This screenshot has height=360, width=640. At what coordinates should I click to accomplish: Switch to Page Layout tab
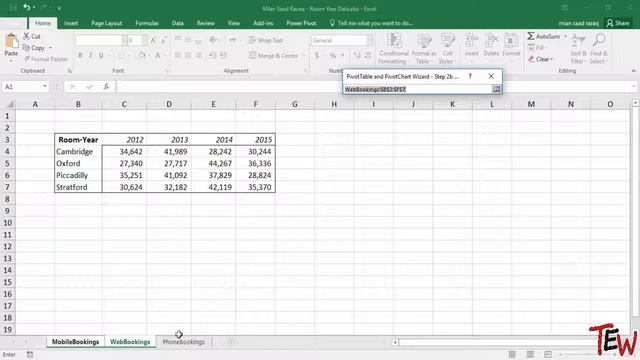click(x=107, y=23)
